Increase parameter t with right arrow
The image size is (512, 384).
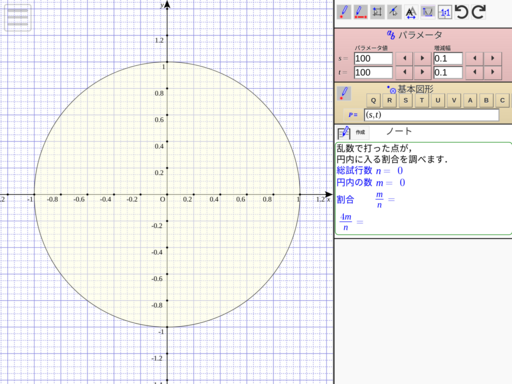[x=422, y=72]
